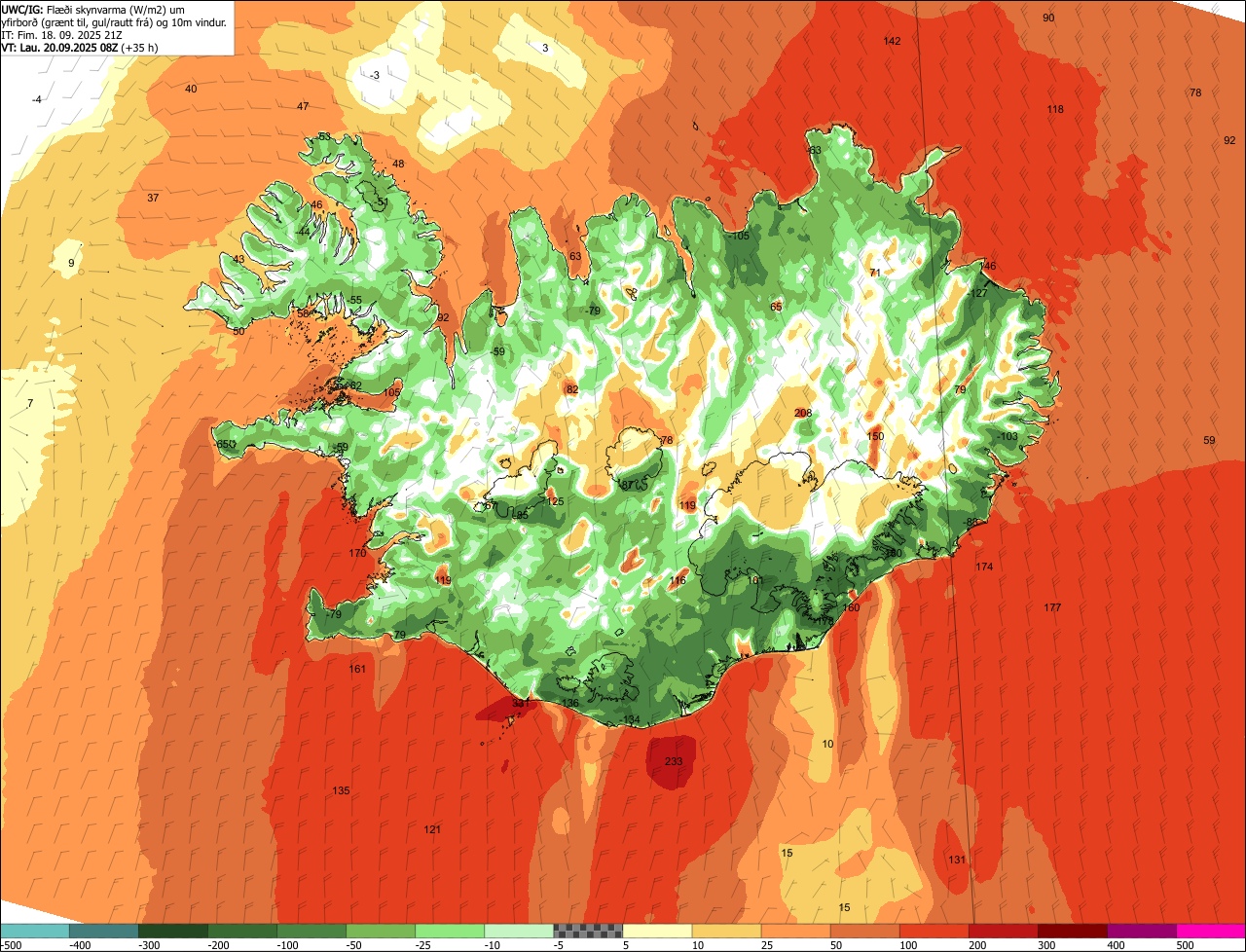Click the map value '161' off the southwest coast
This screenshot has width=1246, height=952.
tap(357, 669)
